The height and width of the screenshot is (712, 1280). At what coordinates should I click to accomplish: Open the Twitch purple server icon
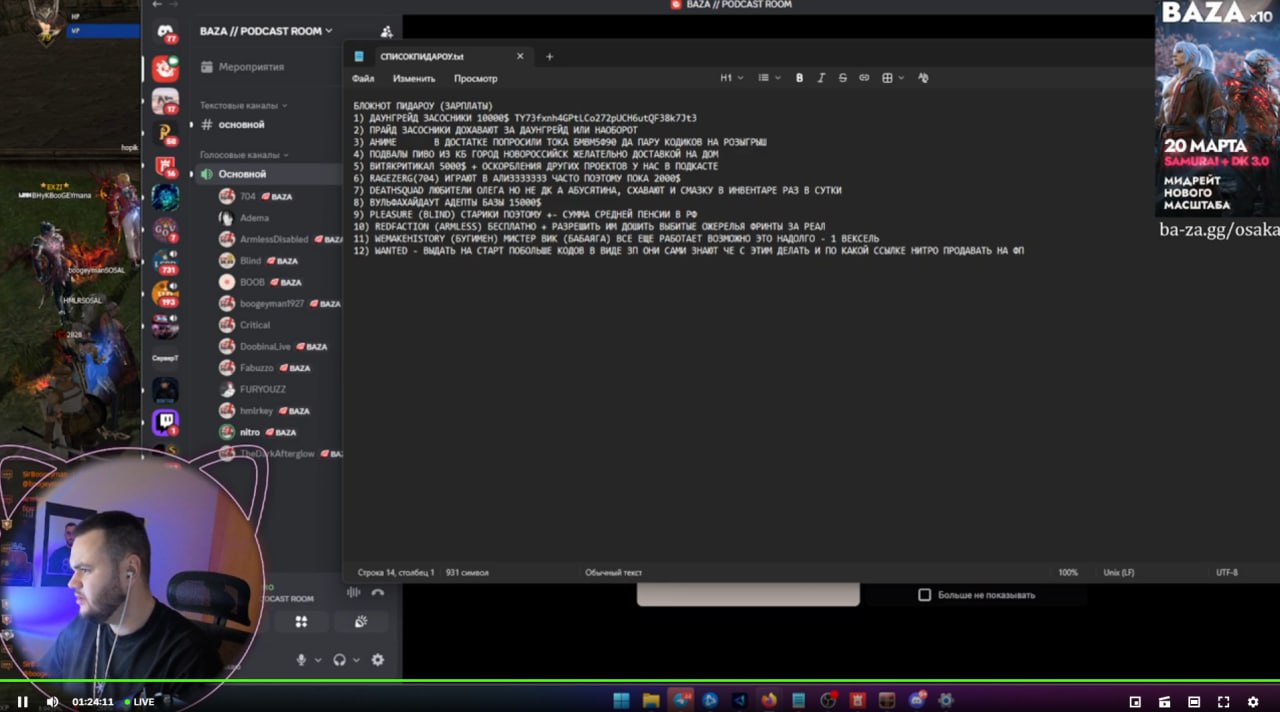[165, 422]
